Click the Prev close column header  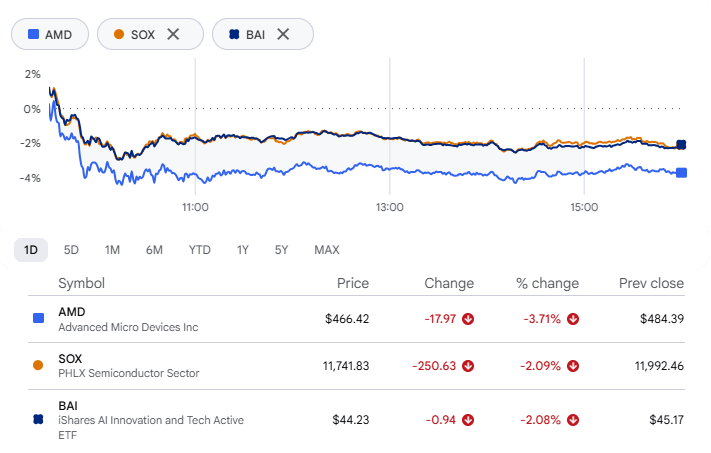tap(651, 283)
